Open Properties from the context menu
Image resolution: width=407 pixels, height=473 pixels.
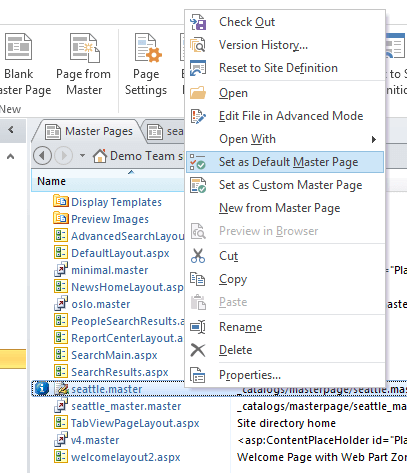click(x=250, y=375)
